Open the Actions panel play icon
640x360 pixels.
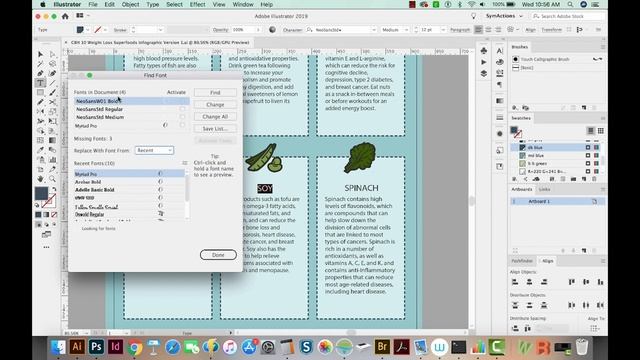484,62
